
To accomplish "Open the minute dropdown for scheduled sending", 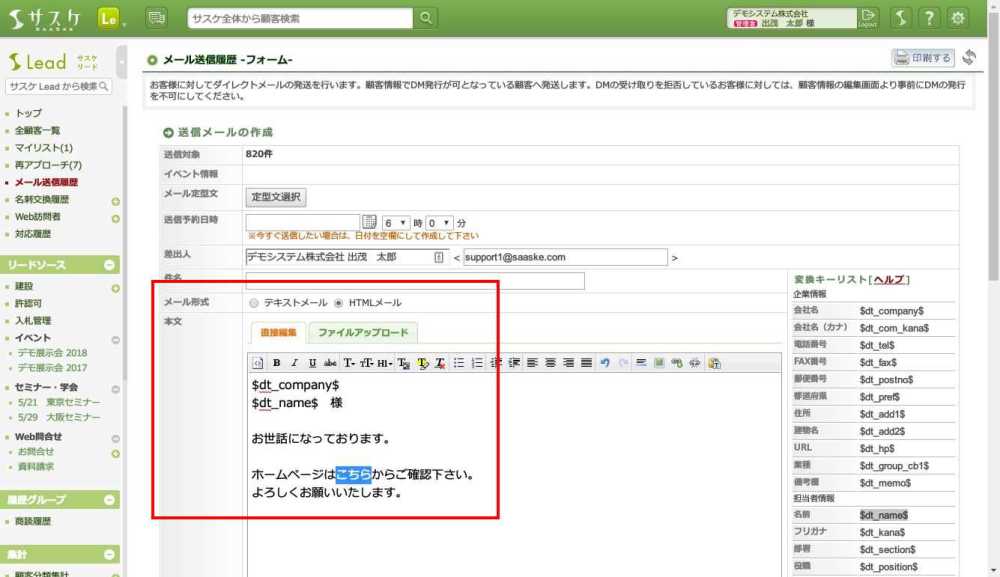I will [x=440, y=222].
